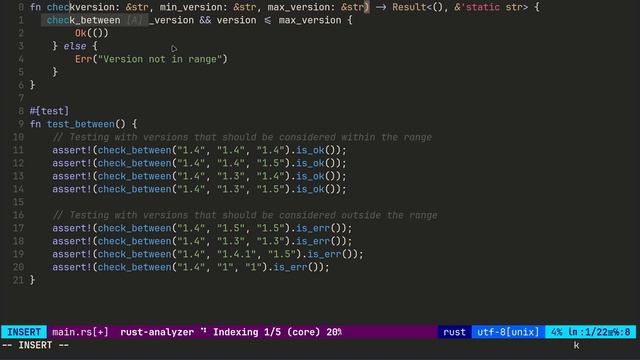Click the assert with "1", "1" on line 20
This screenshot has width=640, height=360.
tap(191, 267)
